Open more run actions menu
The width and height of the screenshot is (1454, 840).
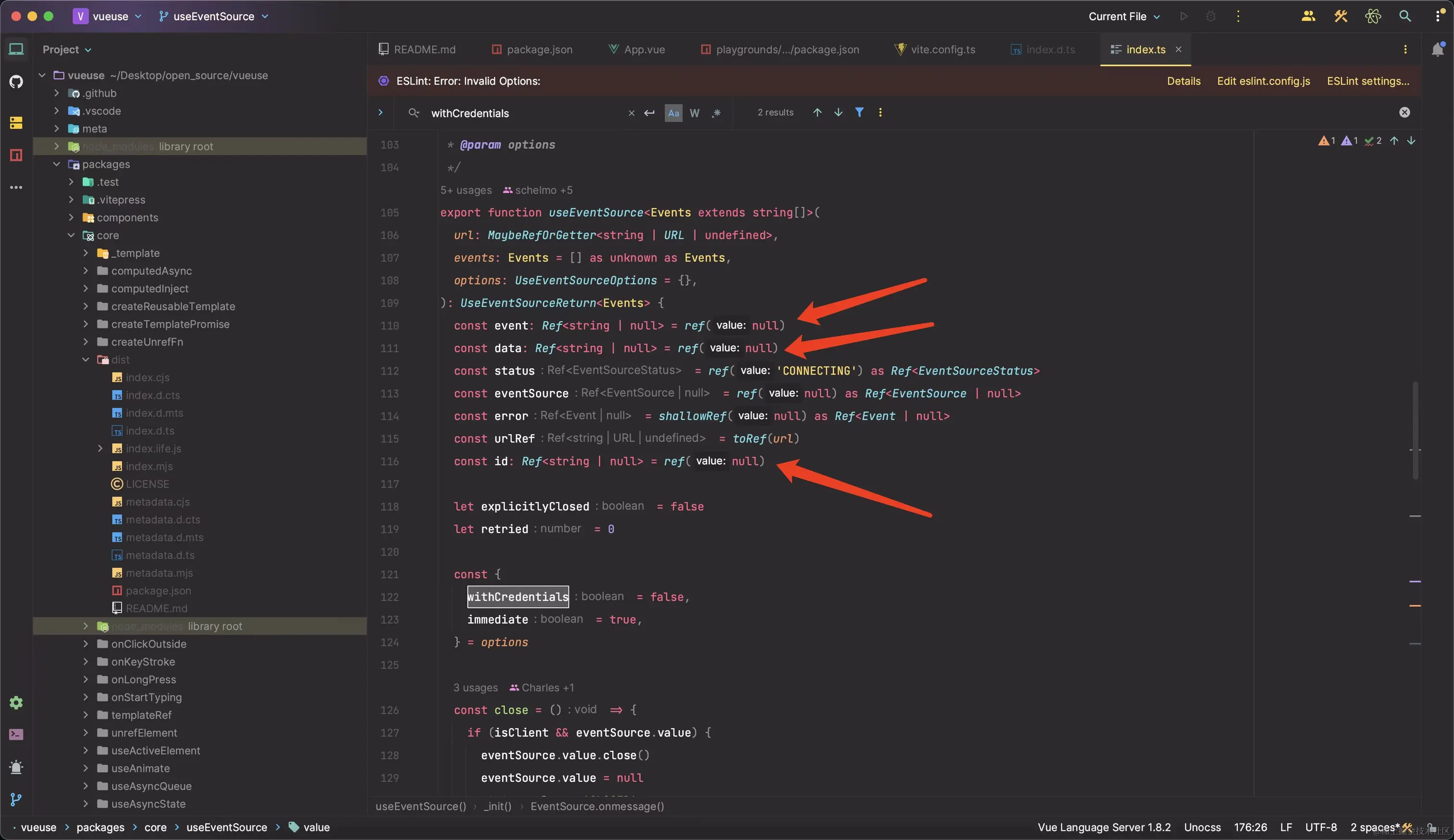point(1238,16)
